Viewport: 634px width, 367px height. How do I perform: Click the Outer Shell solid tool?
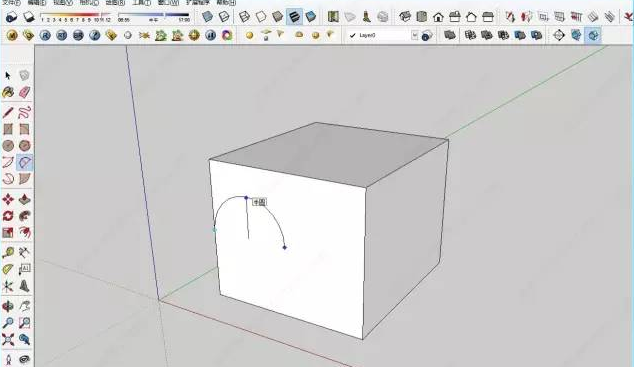[x=450, y=35]
